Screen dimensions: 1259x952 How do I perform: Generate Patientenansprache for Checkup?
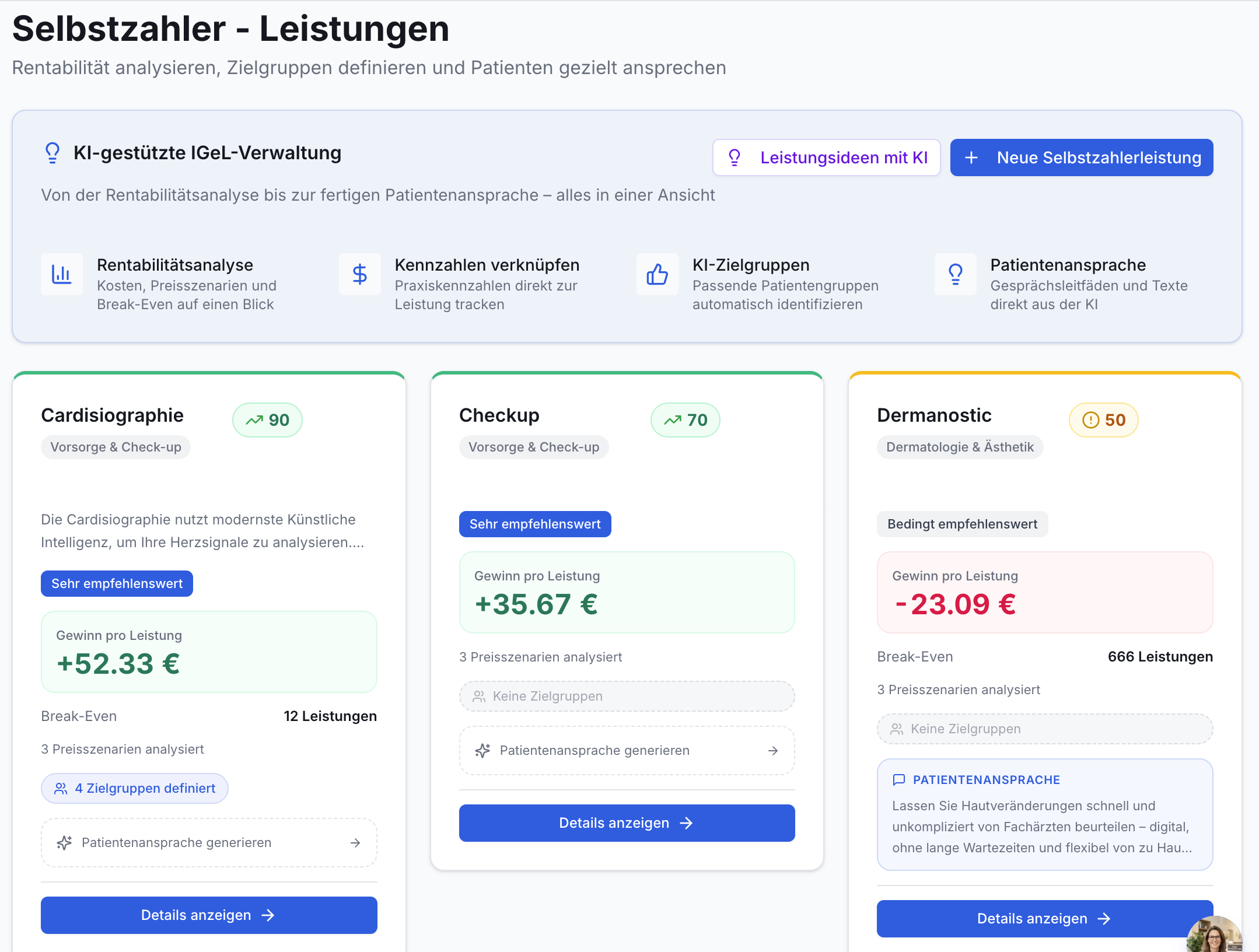pyautogui.click(x=627, y=751)
